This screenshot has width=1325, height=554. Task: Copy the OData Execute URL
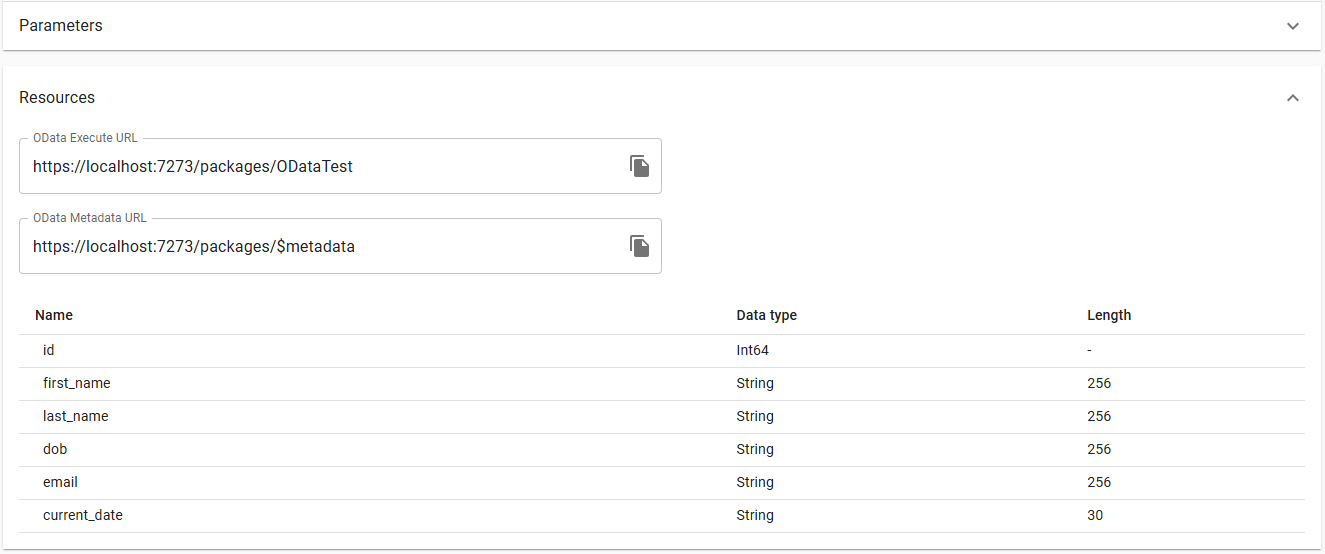[x=640, y=166]
